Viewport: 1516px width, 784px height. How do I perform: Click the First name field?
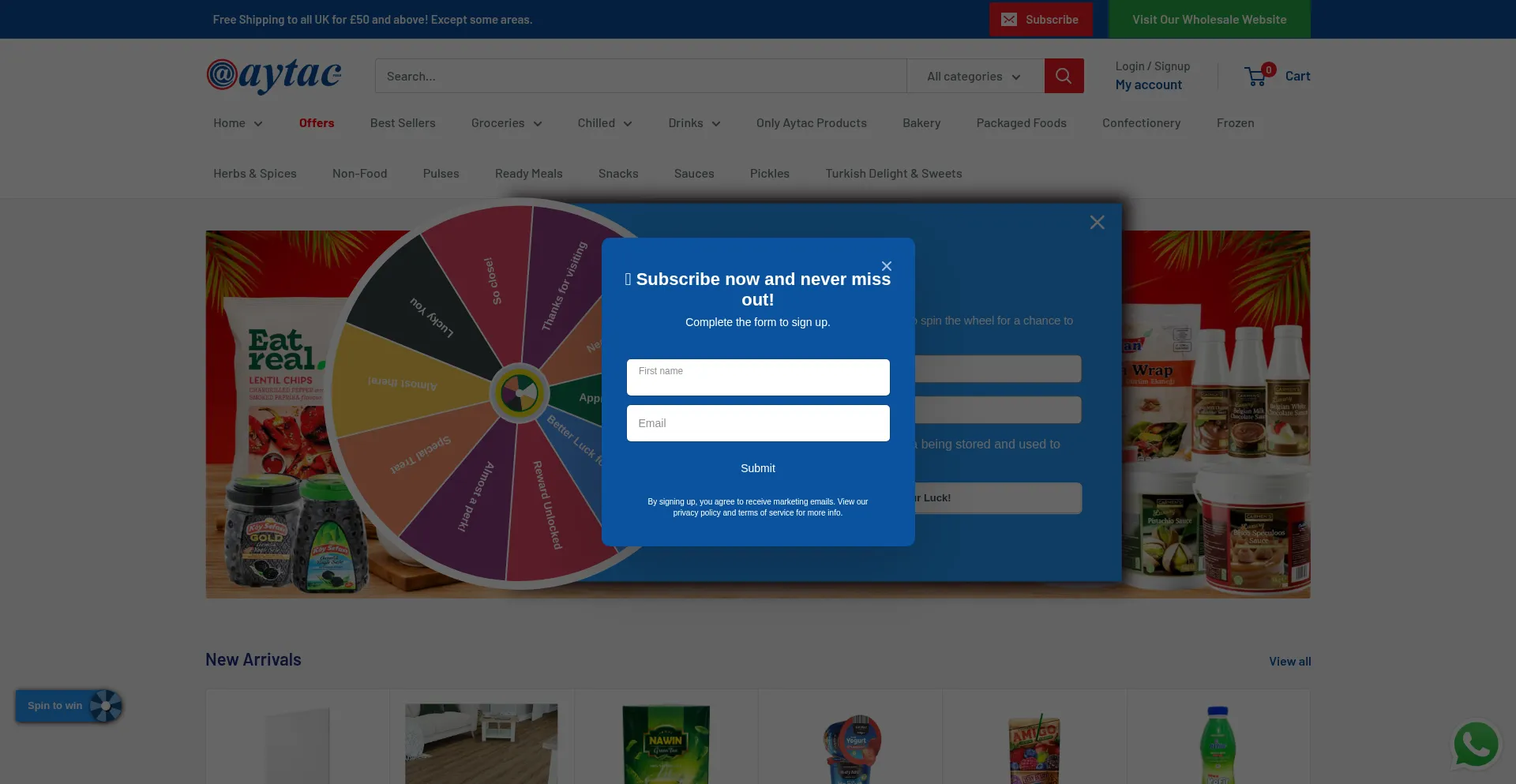tap(758, 377)
